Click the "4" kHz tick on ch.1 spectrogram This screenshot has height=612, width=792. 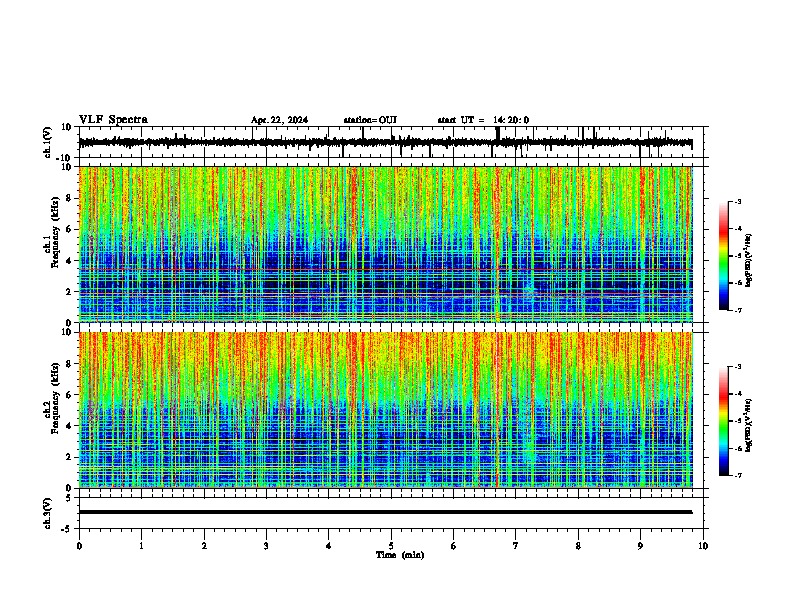click(x=69, y=261)
